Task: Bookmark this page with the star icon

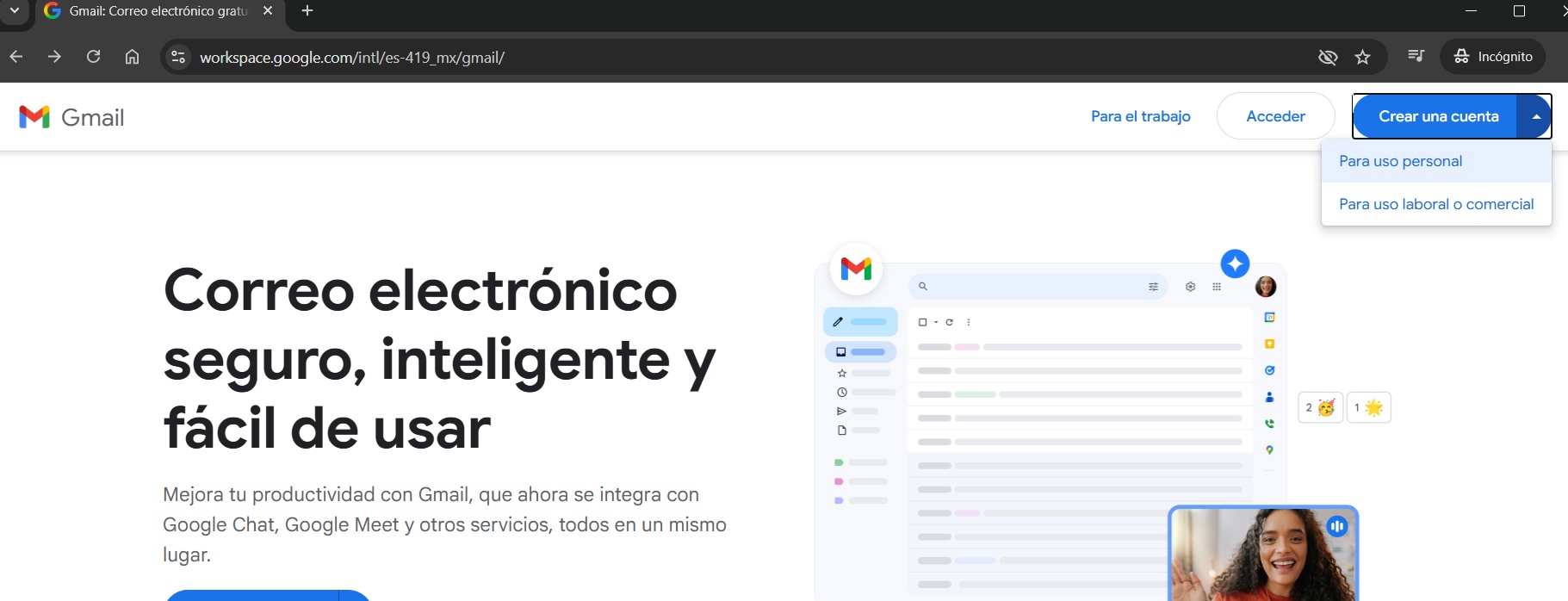Action: pos(1362,57)
